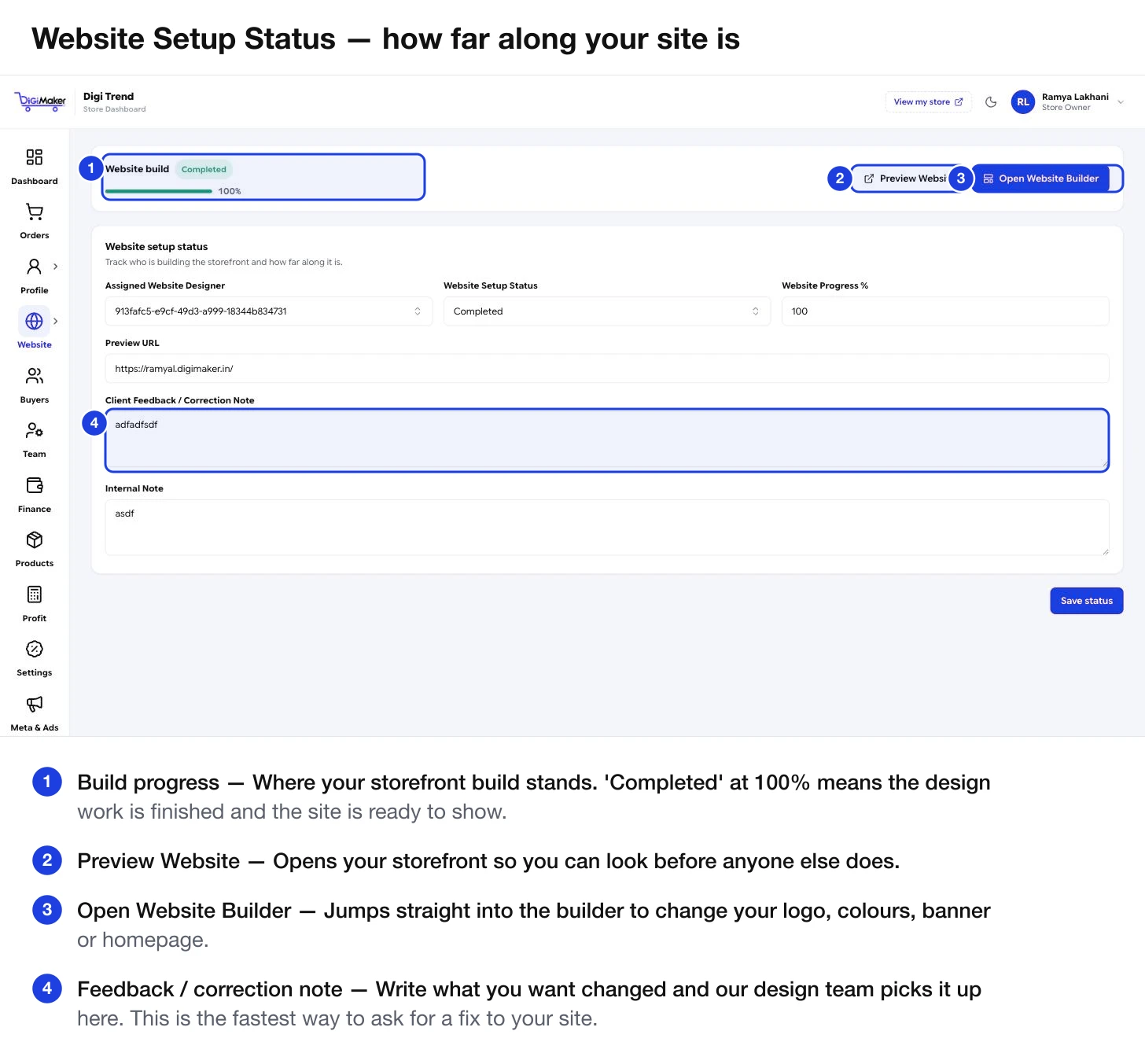Toggle dark mode moon icon

coord(991,102)
